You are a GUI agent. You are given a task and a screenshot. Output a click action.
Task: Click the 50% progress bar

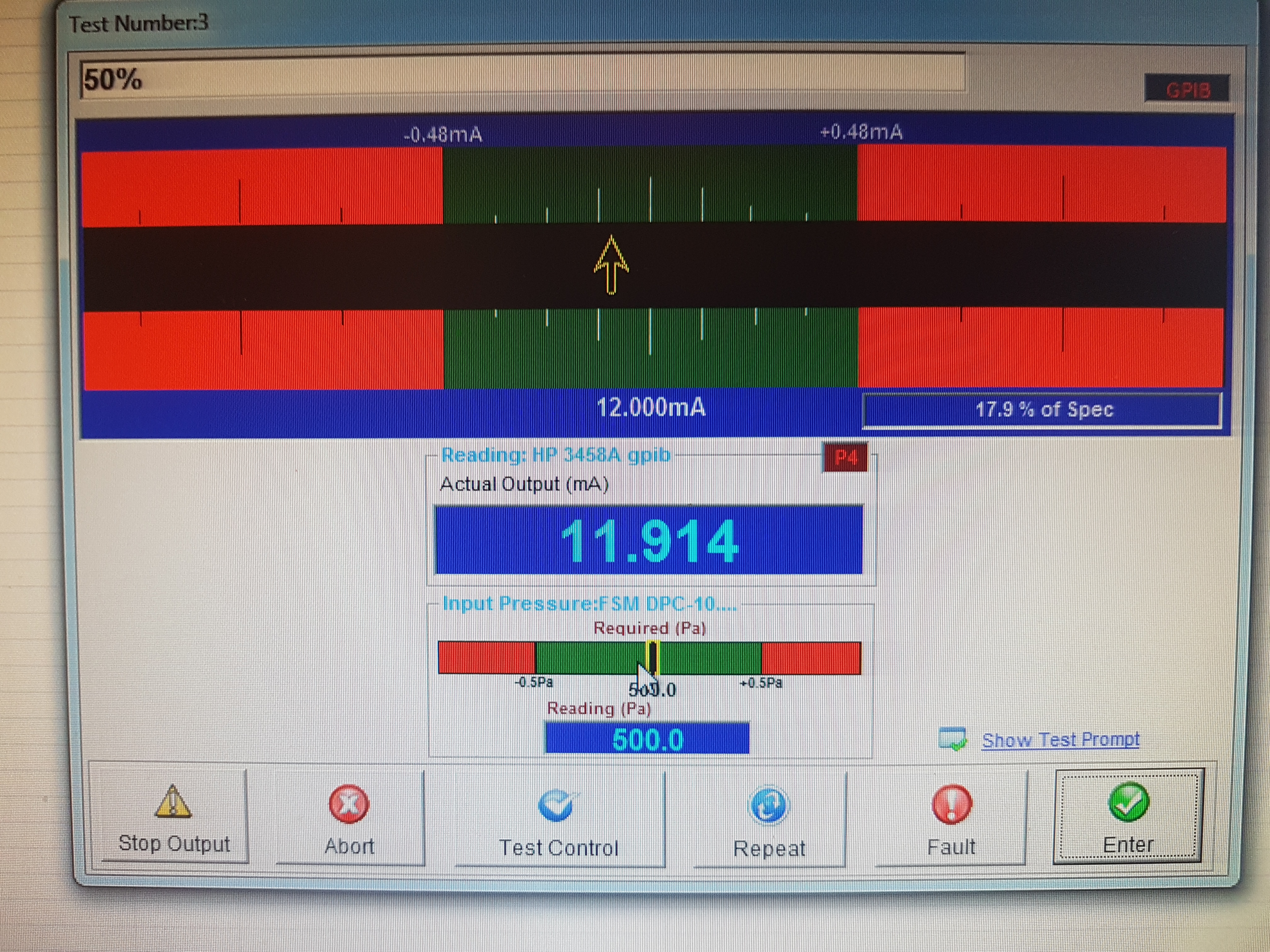523,76
